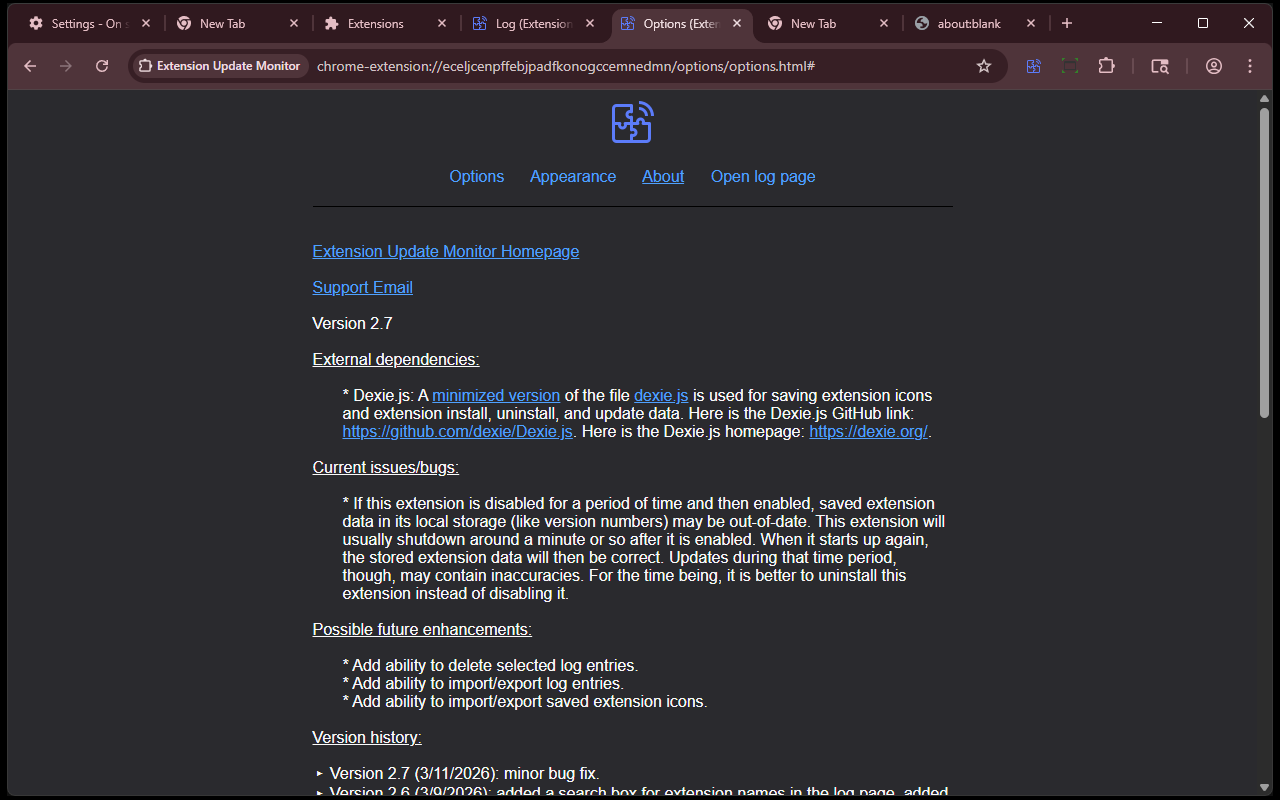
Task: Open the Extension Update Monitor Homepage link
Action: (x=446, y=251)
